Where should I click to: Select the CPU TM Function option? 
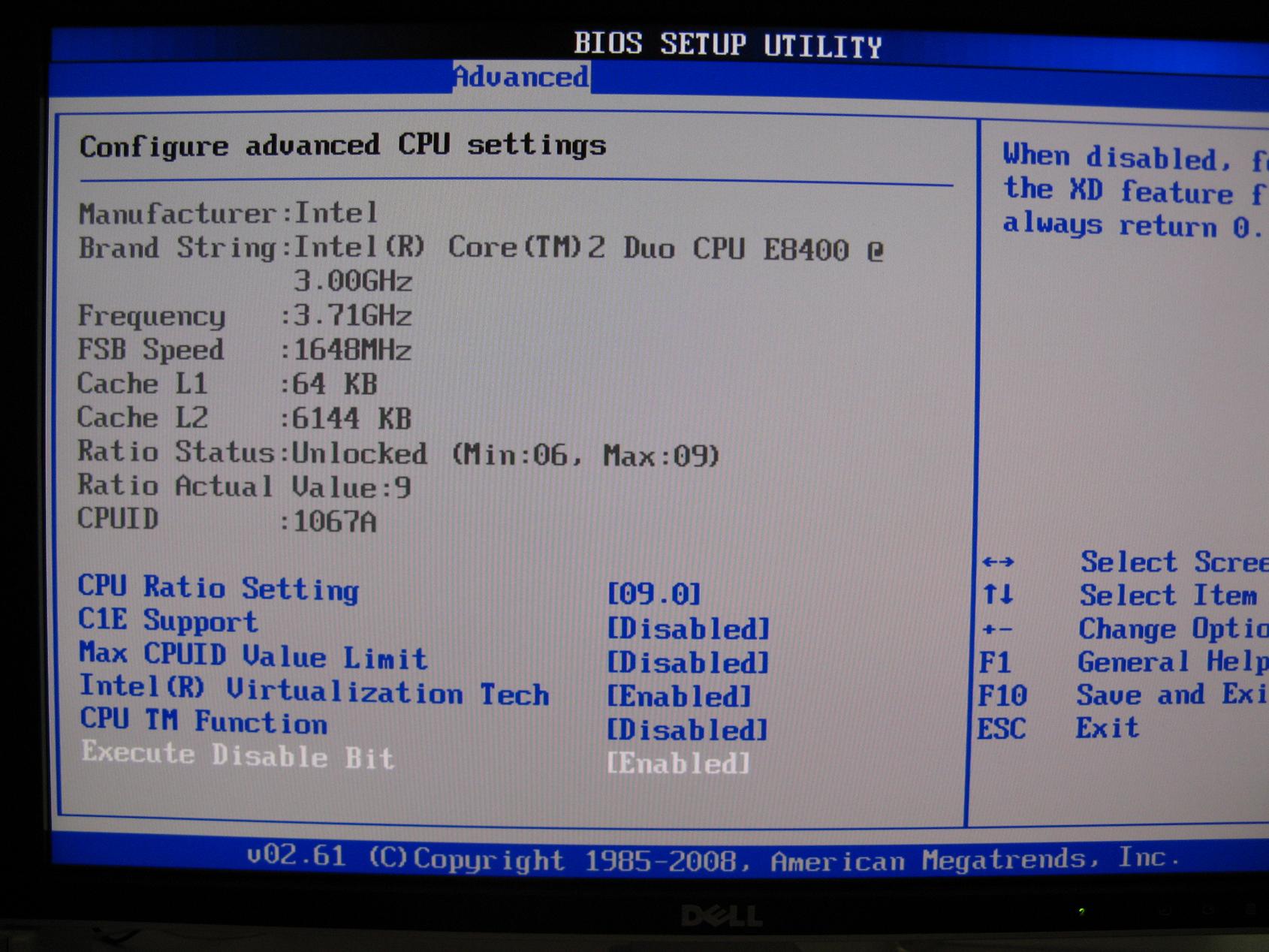click(203, 722)
